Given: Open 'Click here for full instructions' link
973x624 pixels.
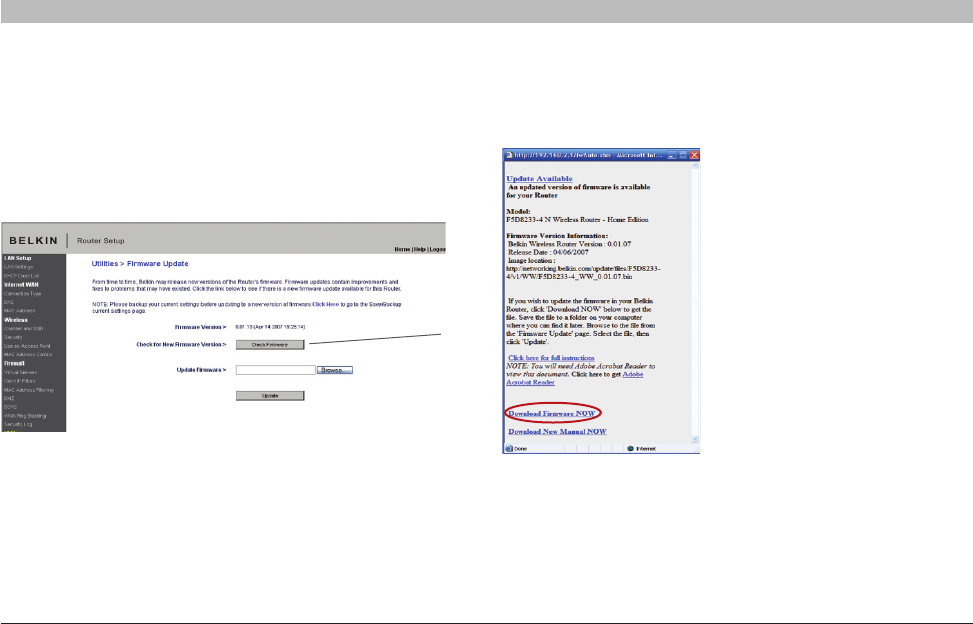Looking at the screenshot, I should 551,358.
